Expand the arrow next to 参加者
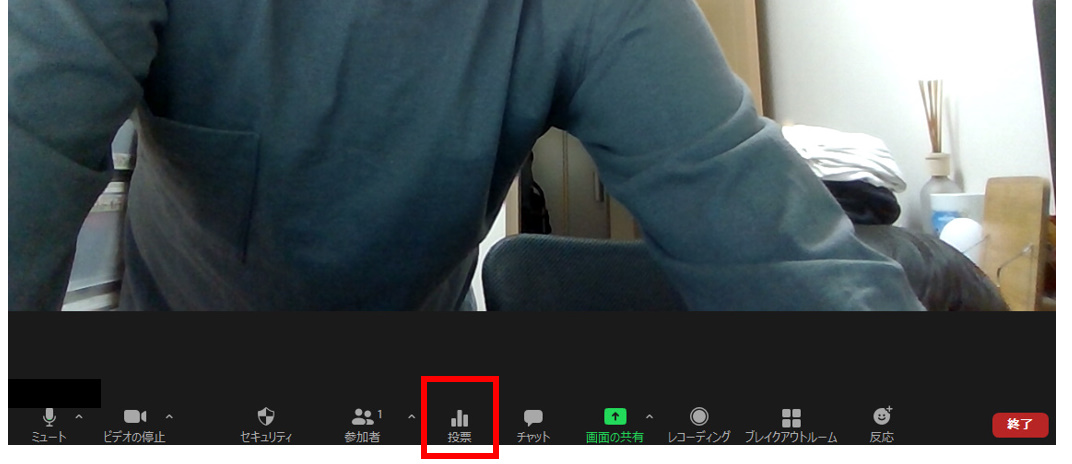Viewport: 1072px width, 464px height. [x=411, y=416]
